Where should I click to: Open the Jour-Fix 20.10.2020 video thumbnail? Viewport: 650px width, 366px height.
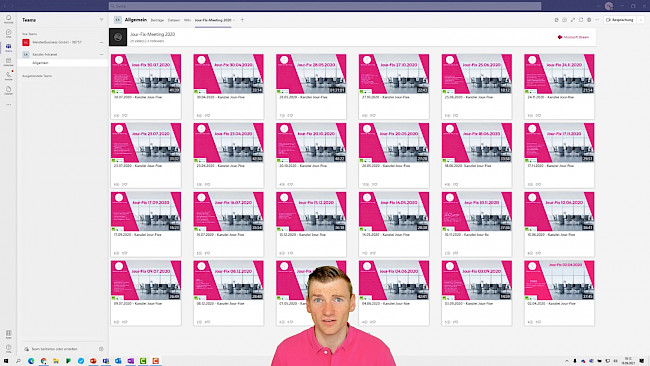[311, 142]
